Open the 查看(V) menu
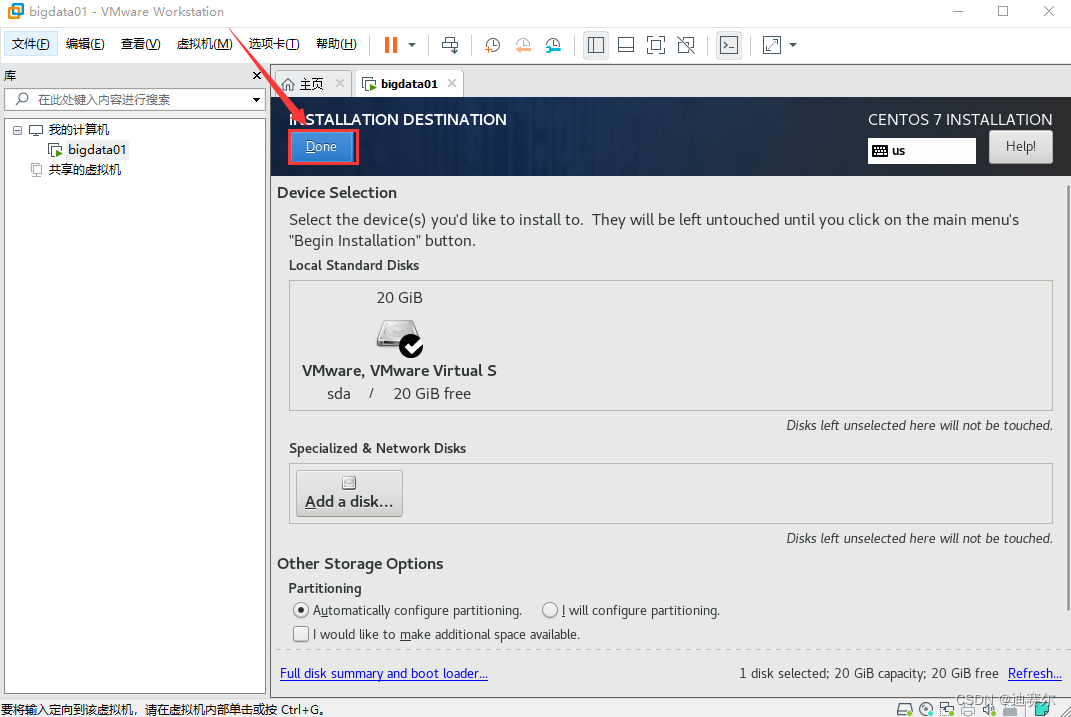The image size is (1071, 717). pyautogui.click(x=141, y=44)
